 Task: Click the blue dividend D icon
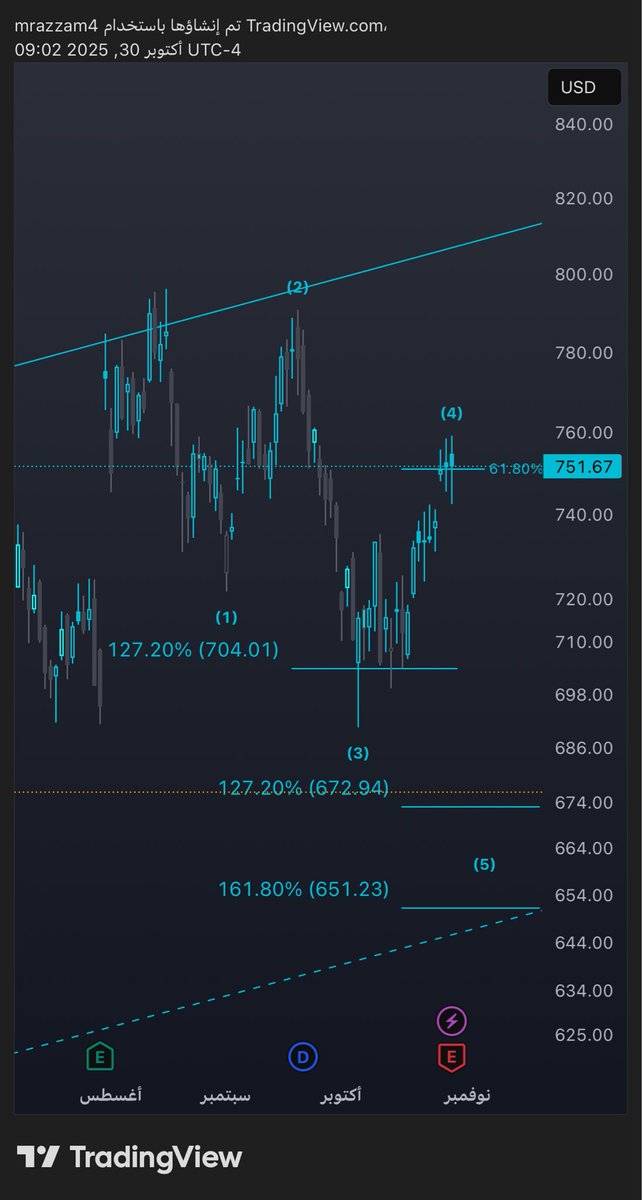pos(302,1056)
